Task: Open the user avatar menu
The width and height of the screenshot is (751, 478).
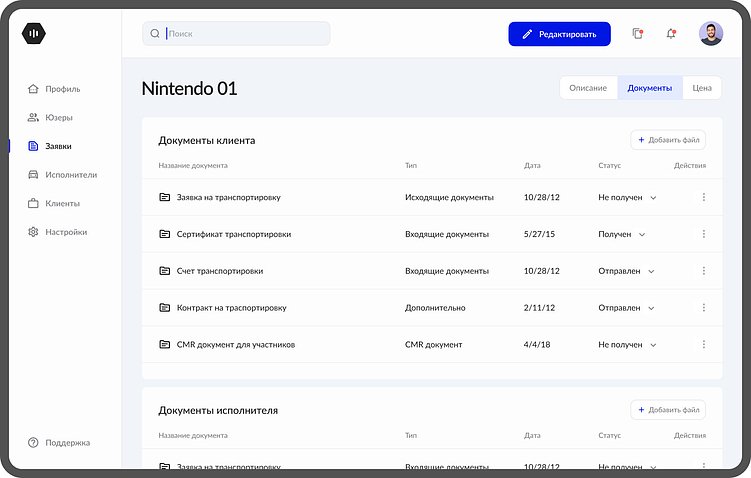Action: [x=711, y=34]
